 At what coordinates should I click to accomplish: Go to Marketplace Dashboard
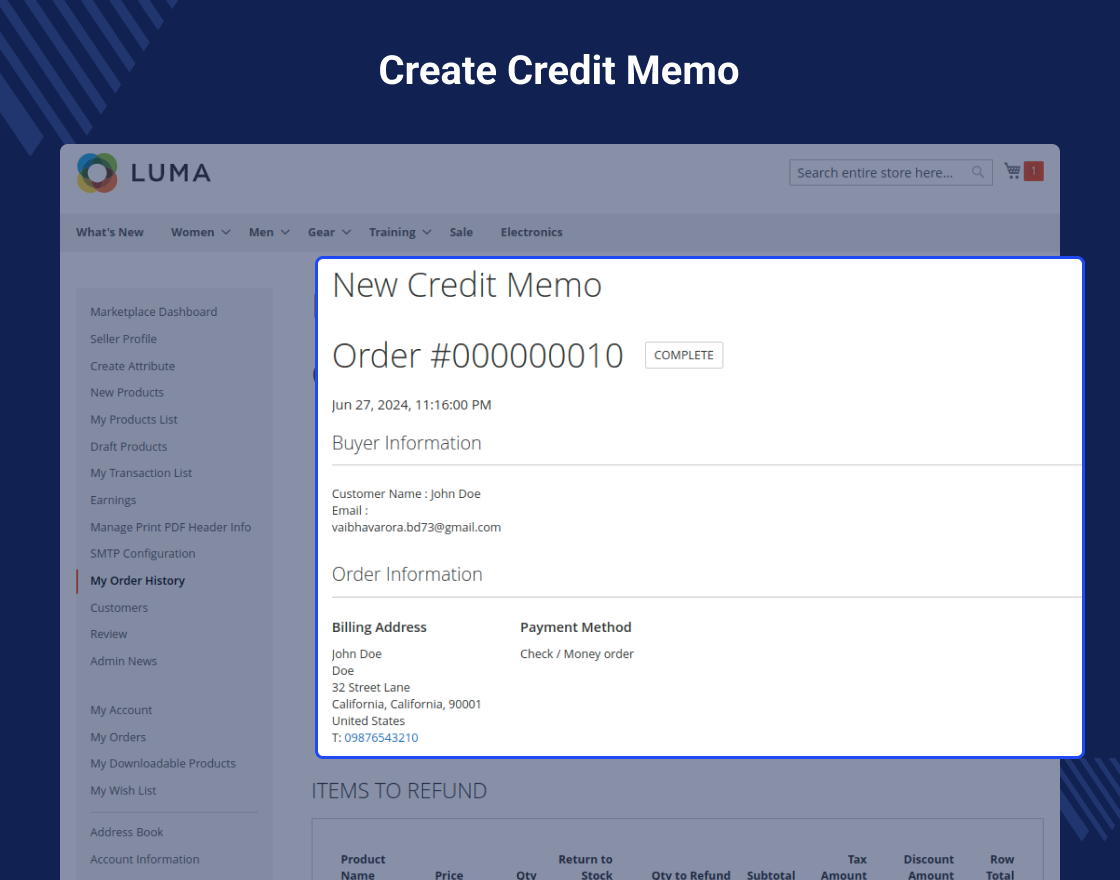click(x=154, y=312)
